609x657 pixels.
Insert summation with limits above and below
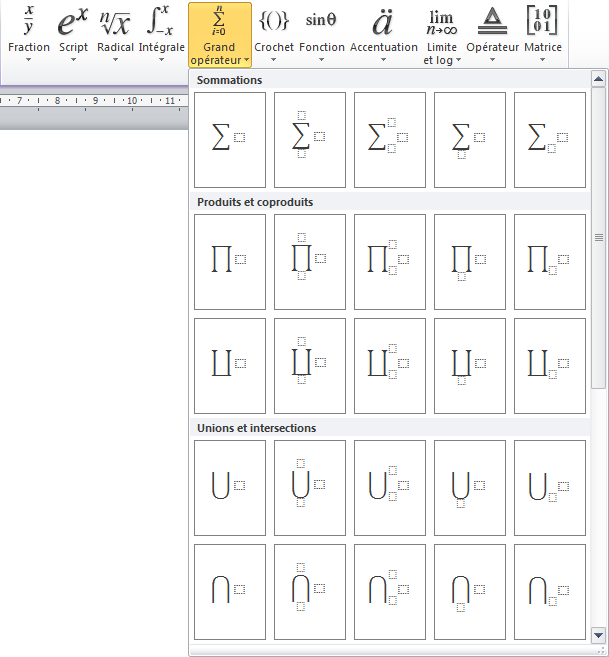point(310,140)
